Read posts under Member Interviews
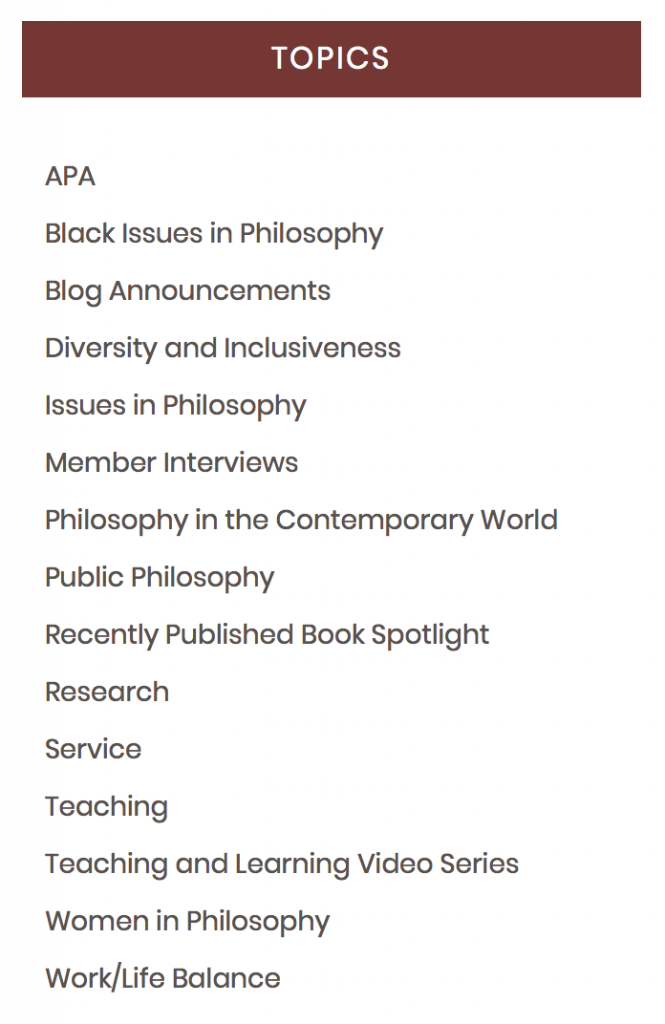This screenshot has width=665, height=1024. [x=171, y=462]
